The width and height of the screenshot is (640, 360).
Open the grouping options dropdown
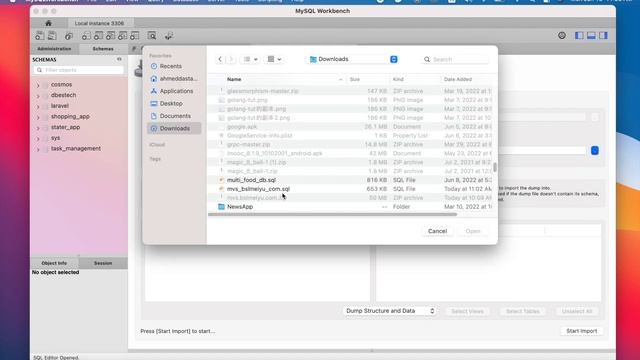tap(274, 59)
